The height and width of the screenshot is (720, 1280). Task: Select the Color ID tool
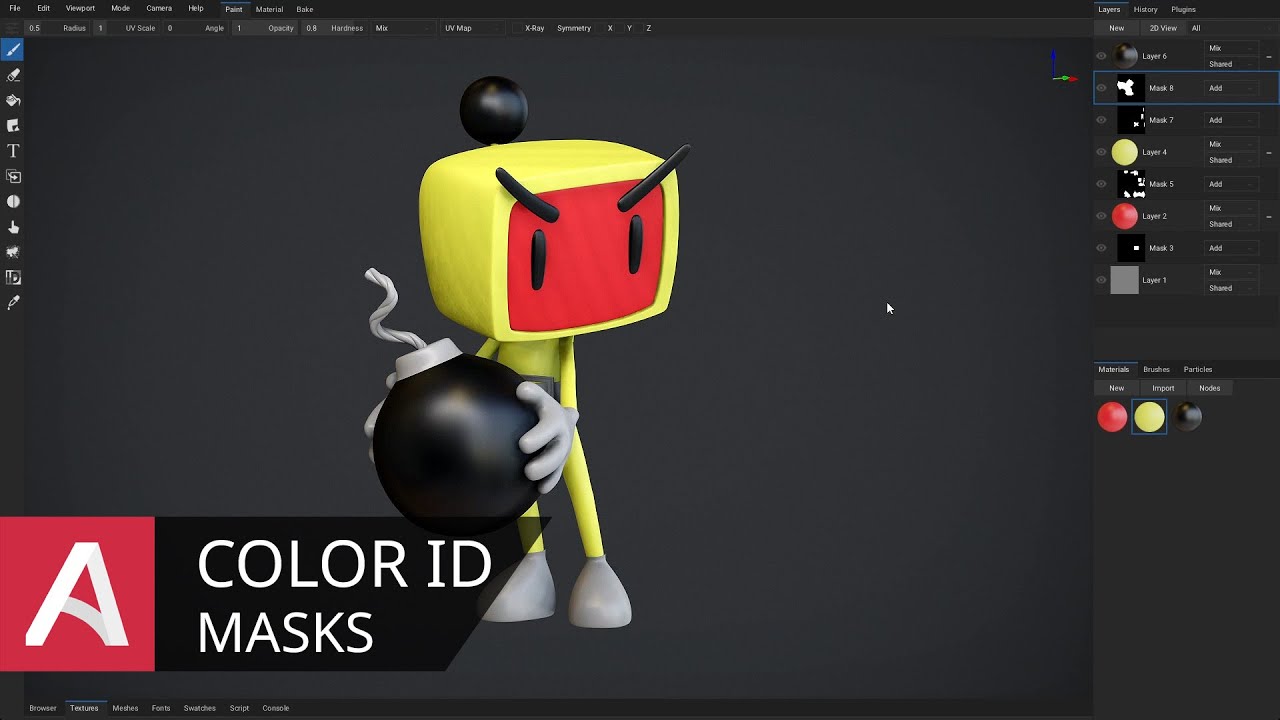click(x=13, y=278)
